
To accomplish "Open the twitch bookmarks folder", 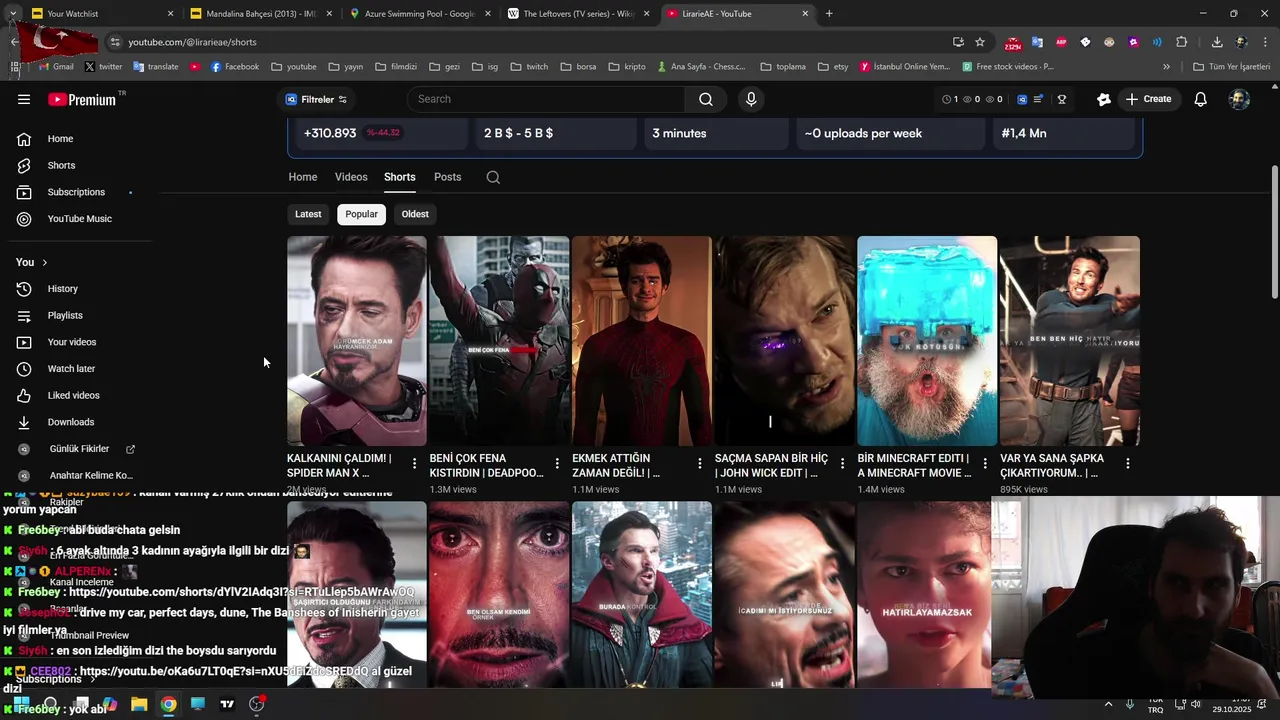I will point(529,67).
